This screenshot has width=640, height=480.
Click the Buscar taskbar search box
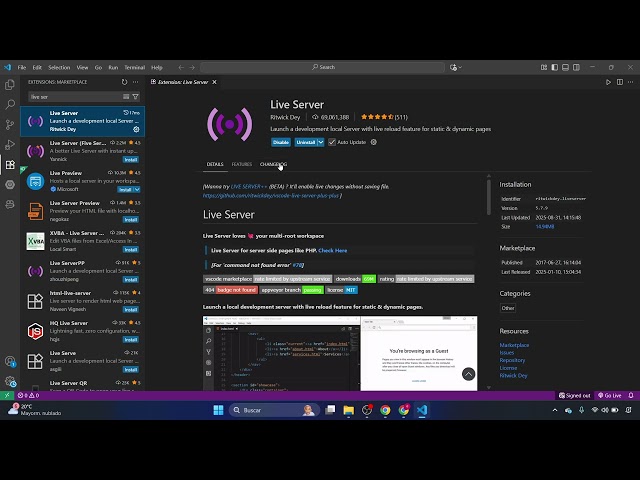coord(274,410)
